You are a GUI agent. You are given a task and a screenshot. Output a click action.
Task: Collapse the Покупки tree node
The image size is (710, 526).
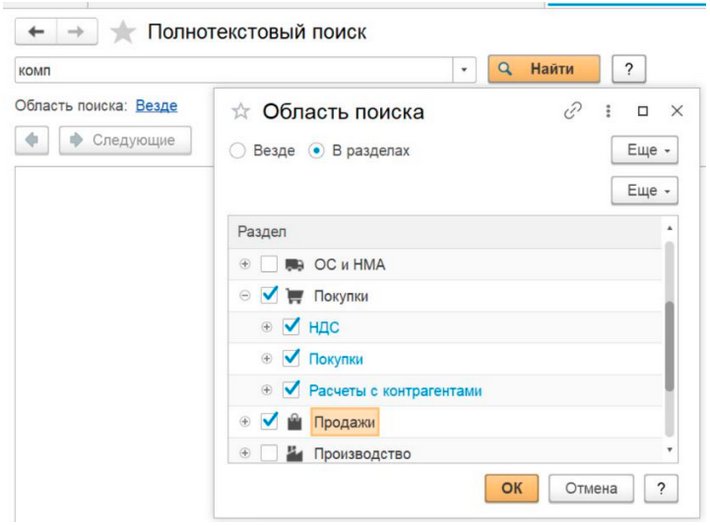(245, 296)
